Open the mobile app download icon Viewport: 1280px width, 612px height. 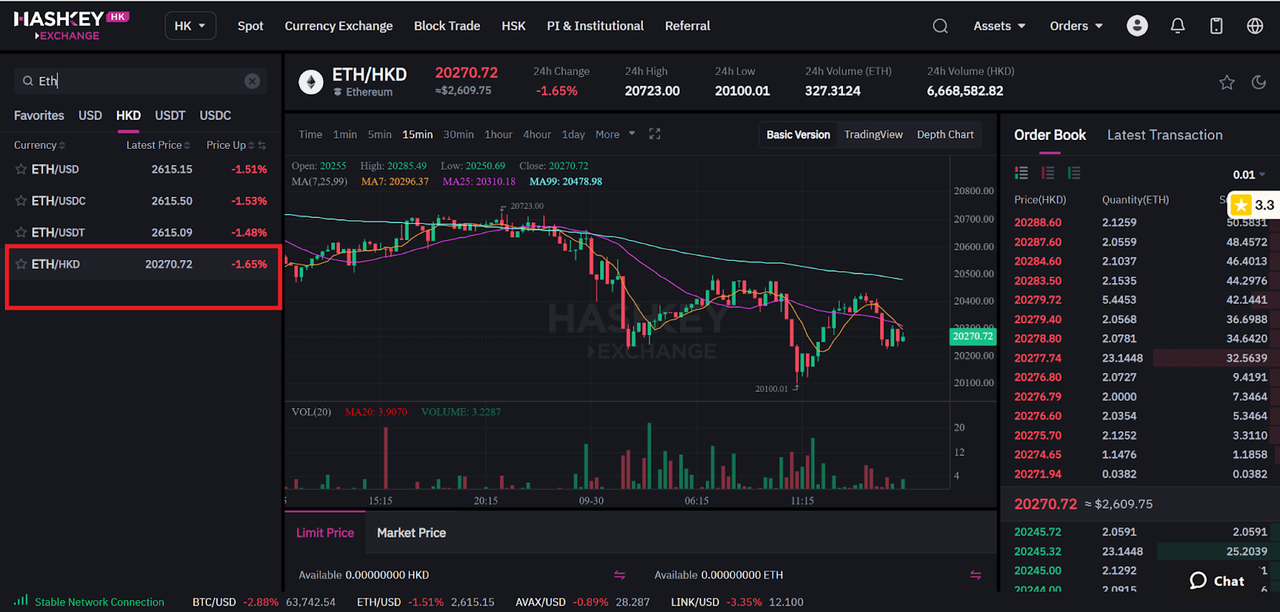coord(1216,26)
